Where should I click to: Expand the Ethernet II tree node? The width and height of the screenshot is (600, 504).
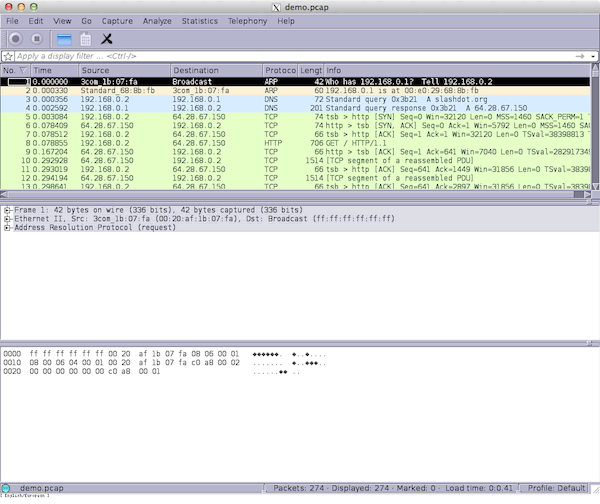[7, 219]
